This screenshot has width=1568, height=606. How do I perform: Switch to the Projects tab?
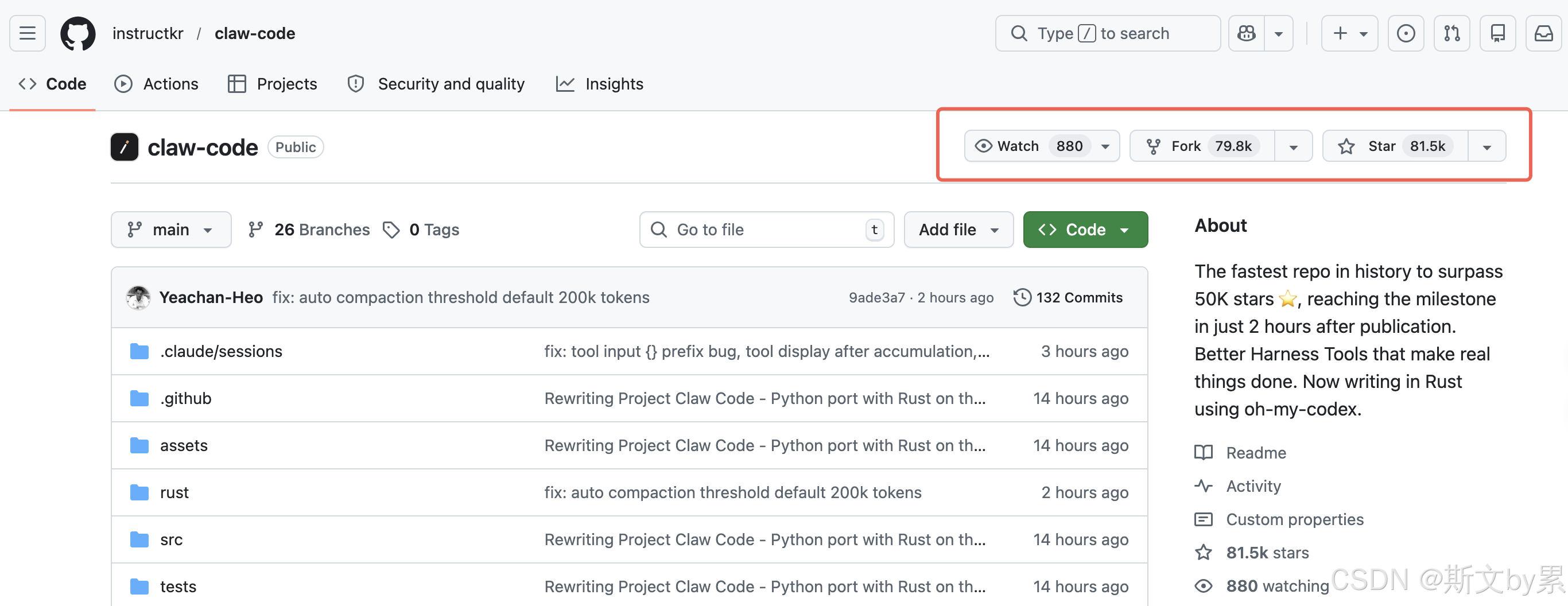coord(272,84)
